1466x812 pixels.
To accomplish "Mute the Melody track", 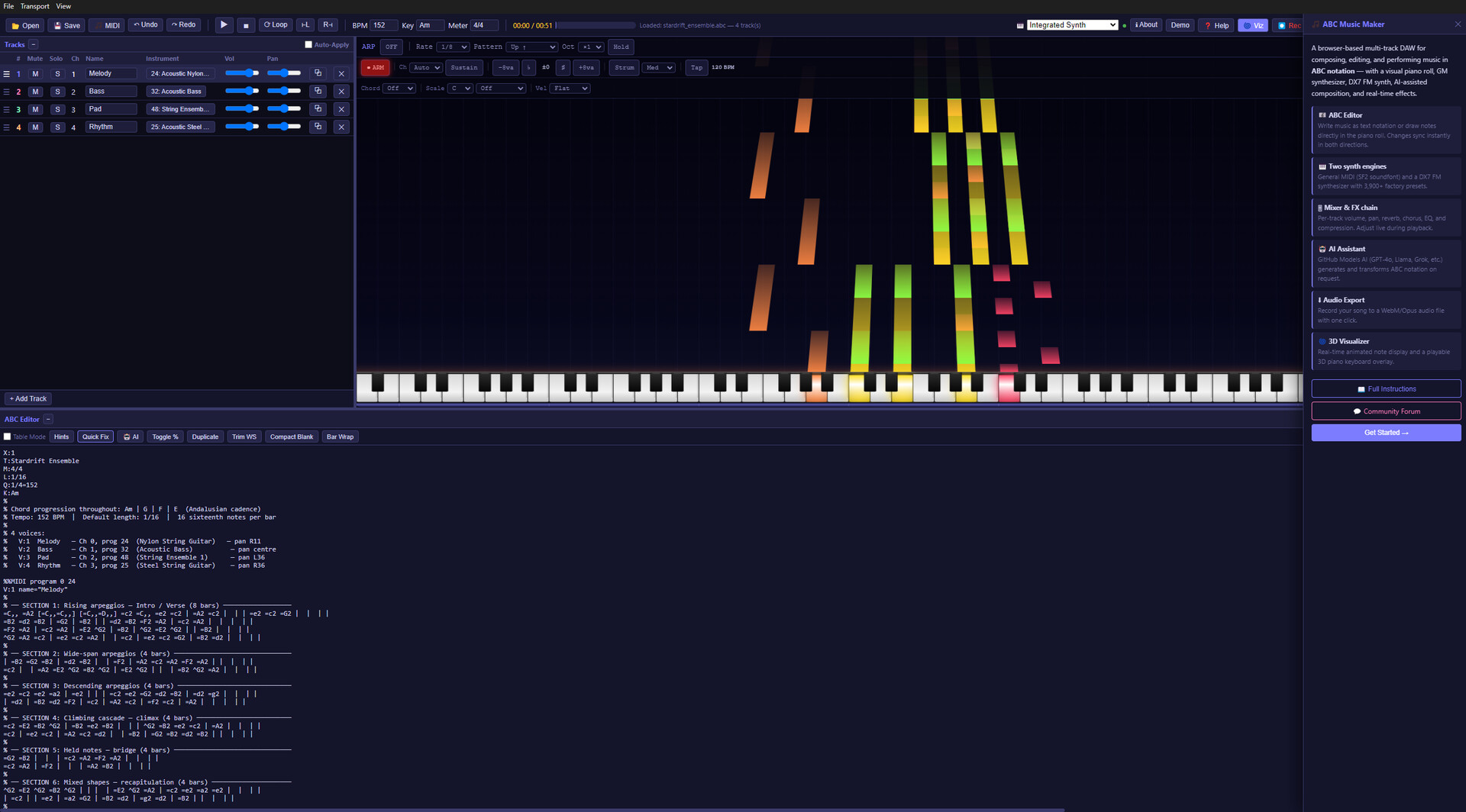I will click(35, 74).
